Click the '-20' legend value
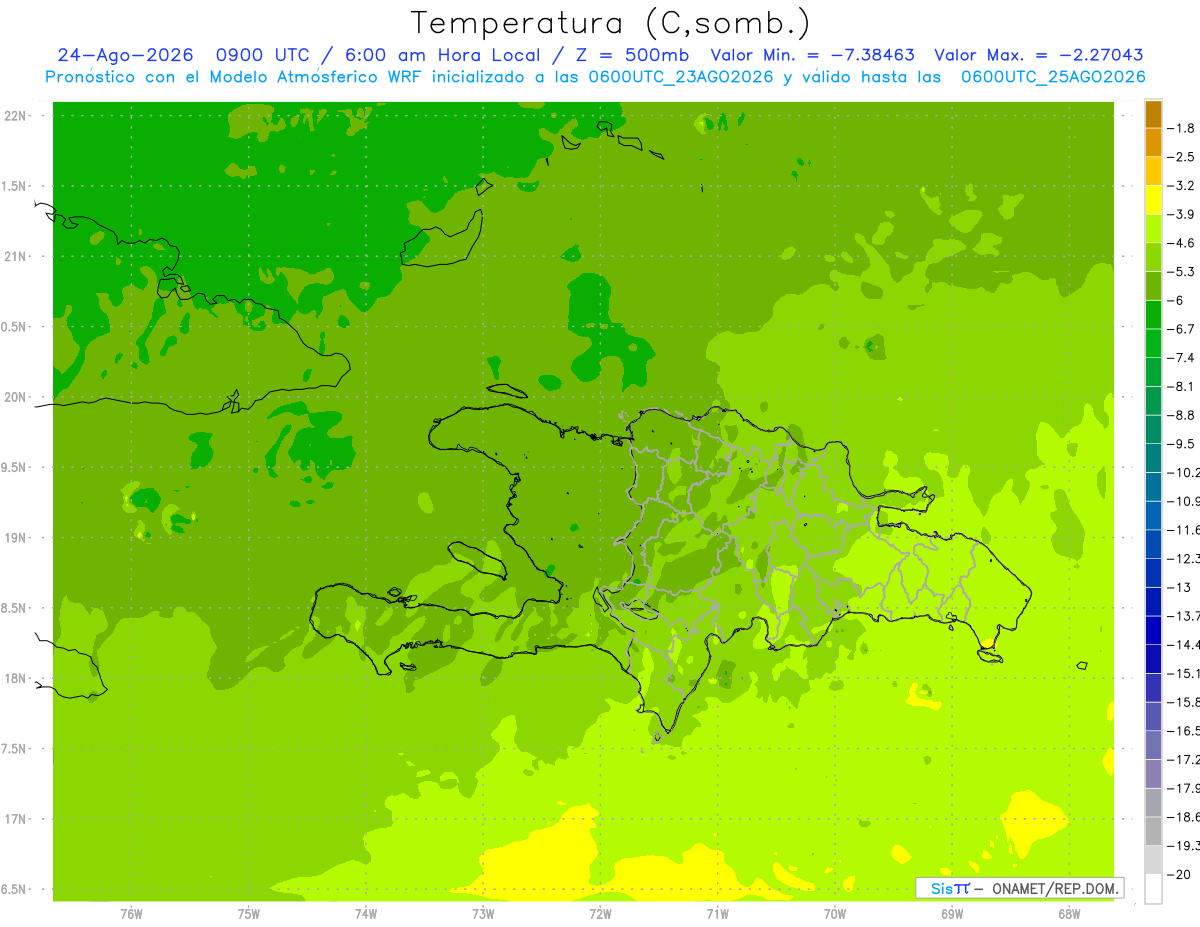This screenshot has height=927, width=1200. point(1179,875)
